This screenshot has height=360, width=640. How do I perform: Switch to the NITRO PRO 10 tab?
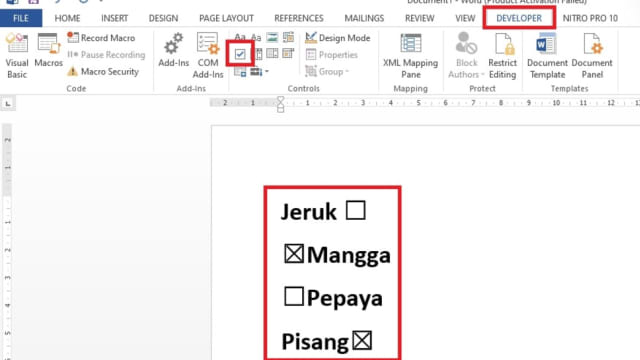point(590,18)
